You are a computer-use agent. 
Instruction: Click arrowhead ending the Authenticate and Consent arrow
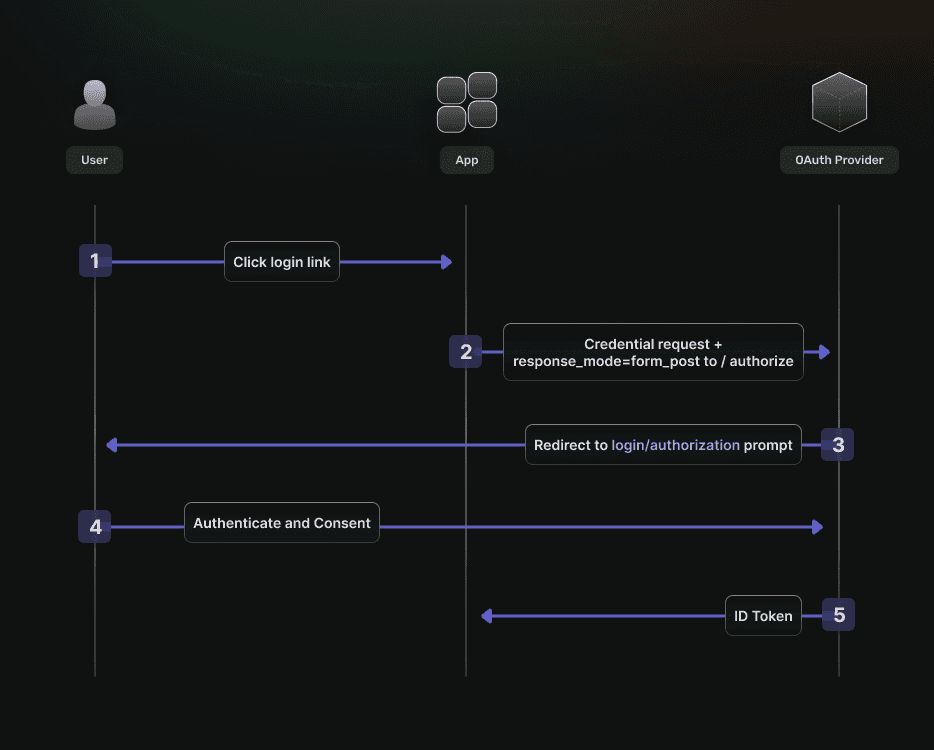click(x=818, y=527)
